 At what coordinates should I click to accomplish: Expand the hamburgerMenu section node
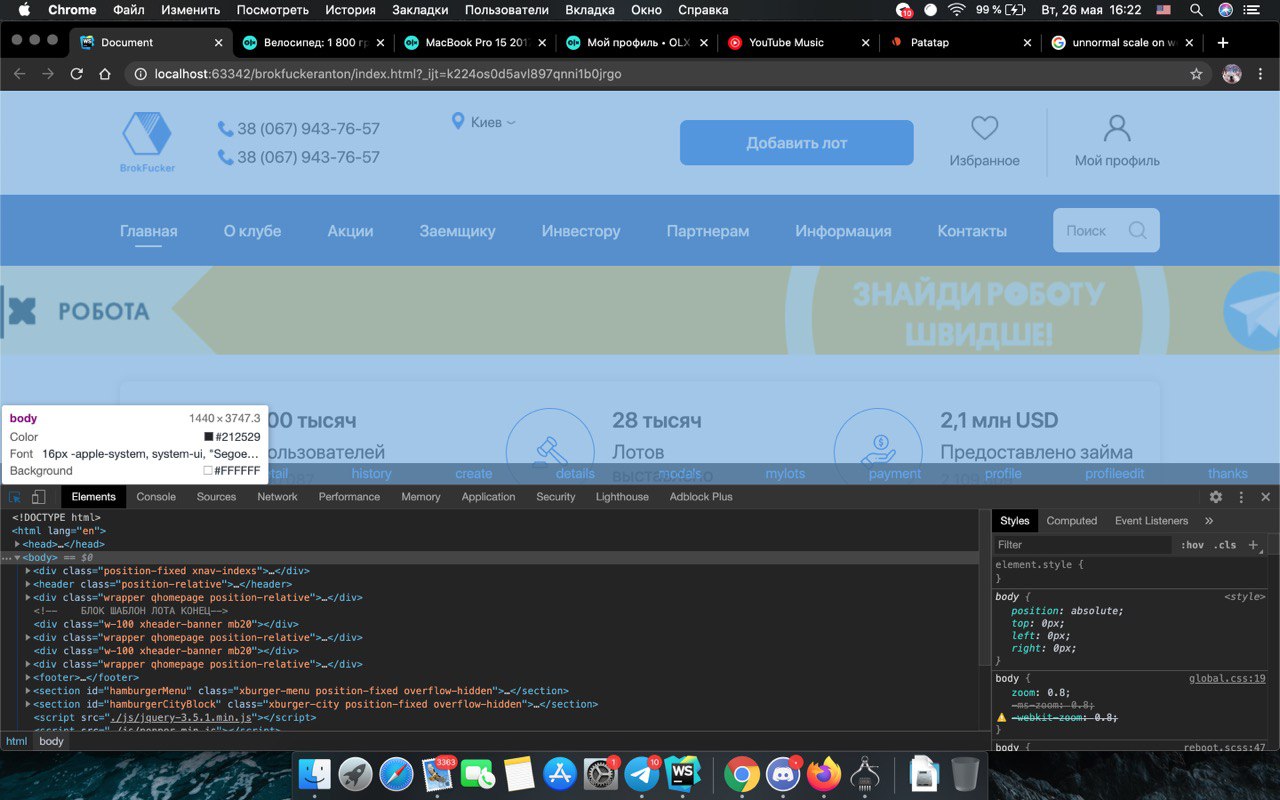pos(28,691)
